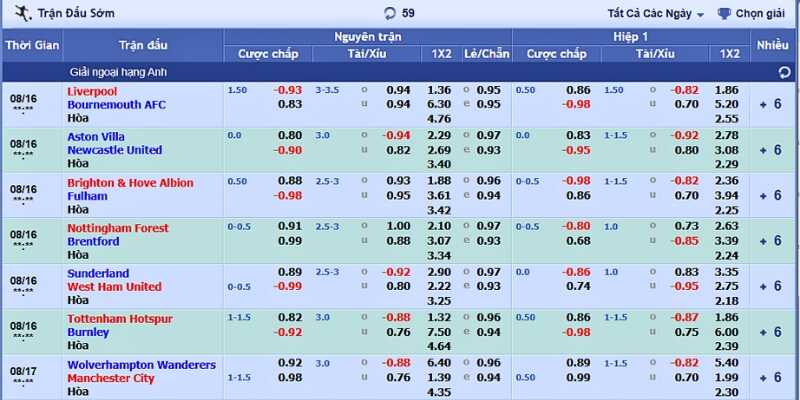Select the Fulham team name

point(87,196)
